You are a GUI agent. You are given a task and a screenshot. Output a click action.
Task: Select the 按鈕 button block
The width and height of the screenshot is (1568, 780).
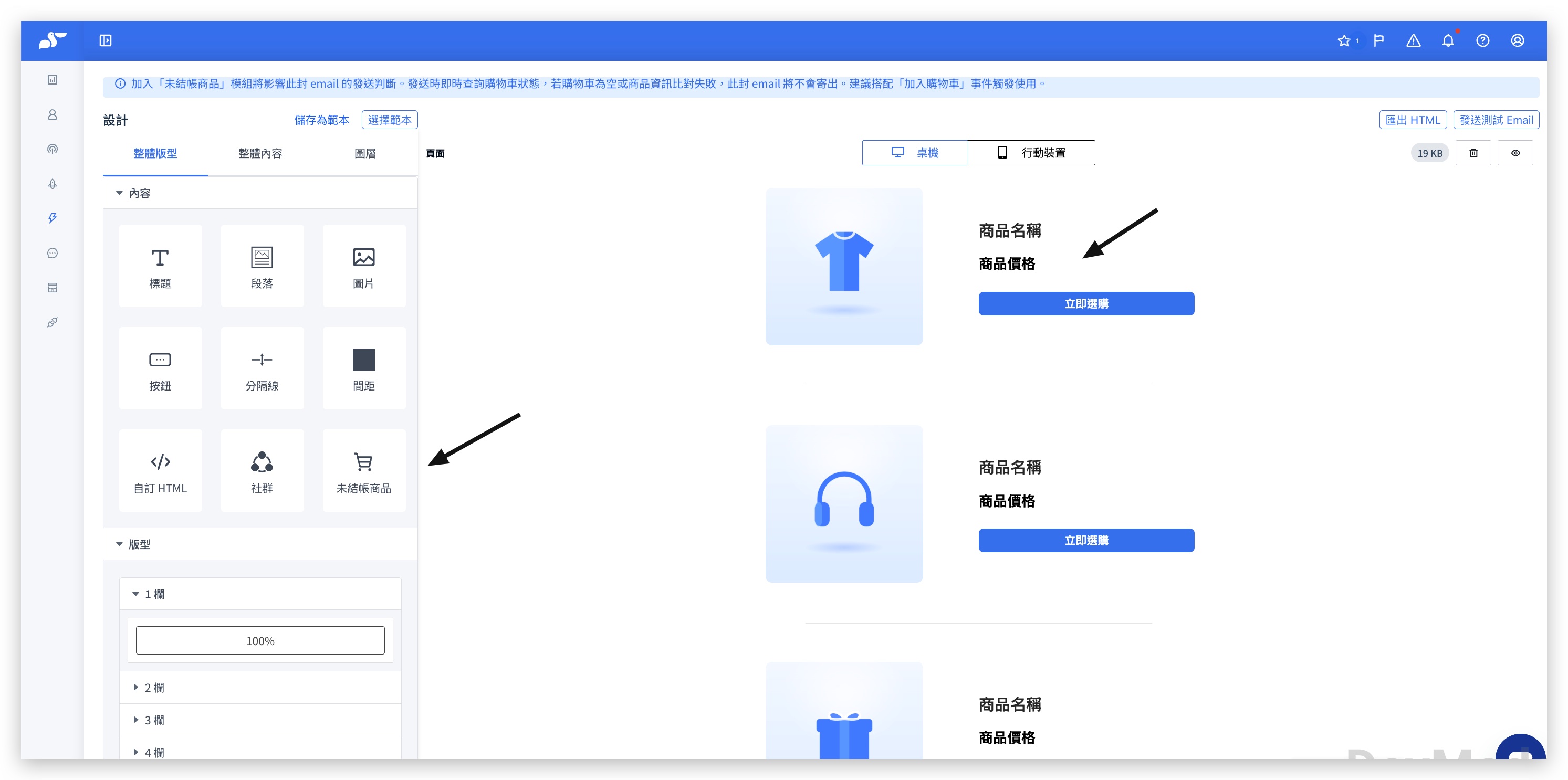click(160, 368)
